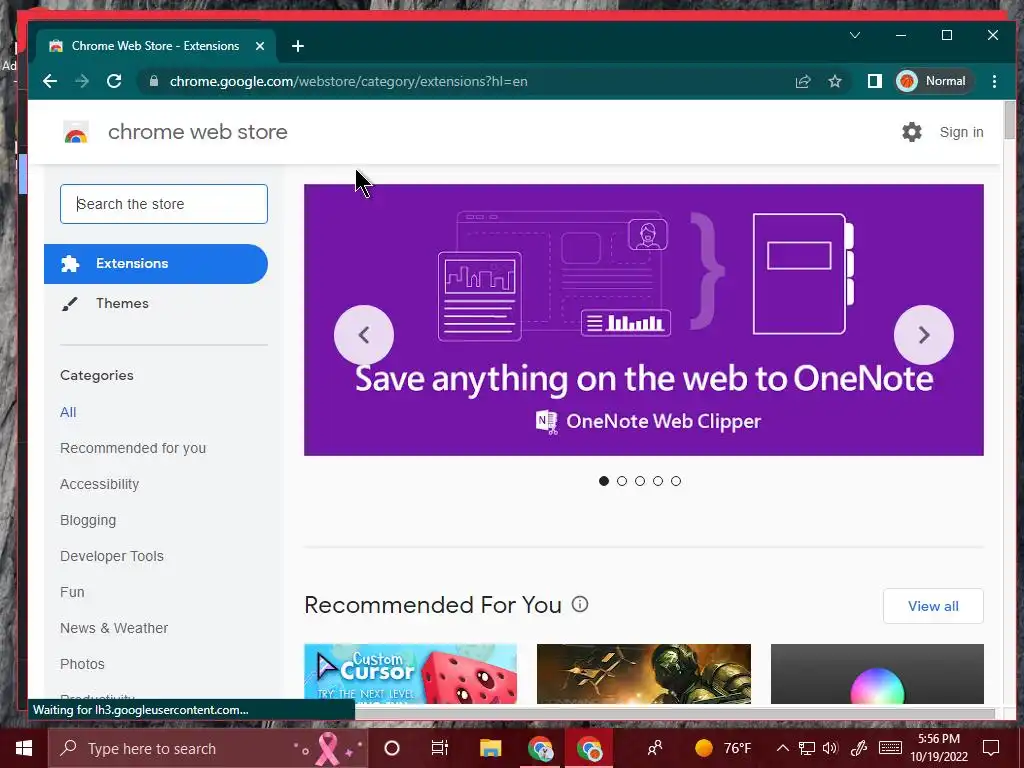The height and width of the screenshot is (768, 1024).
Task: Reload the Chrome Web Store page
Action: (114, 81)
